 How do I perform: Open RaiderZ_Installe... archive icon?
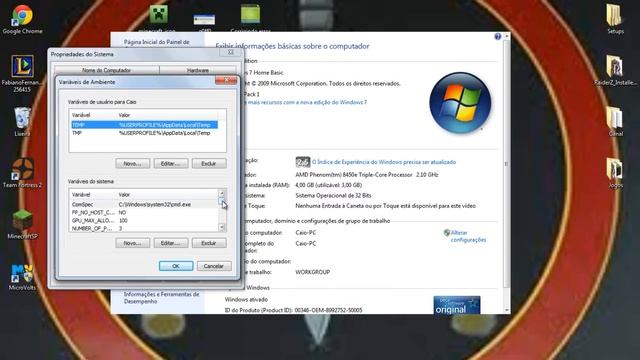coord(615,70)
